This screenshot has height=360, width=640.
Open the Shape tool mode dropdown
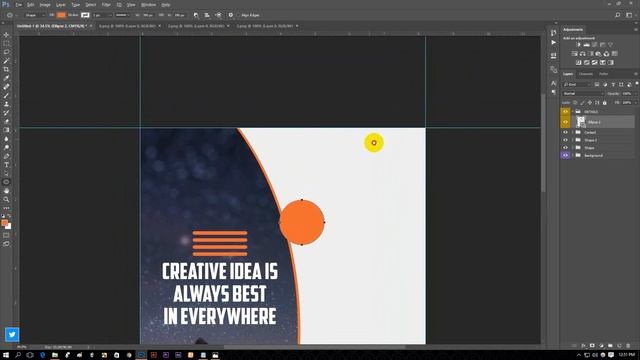34,15
